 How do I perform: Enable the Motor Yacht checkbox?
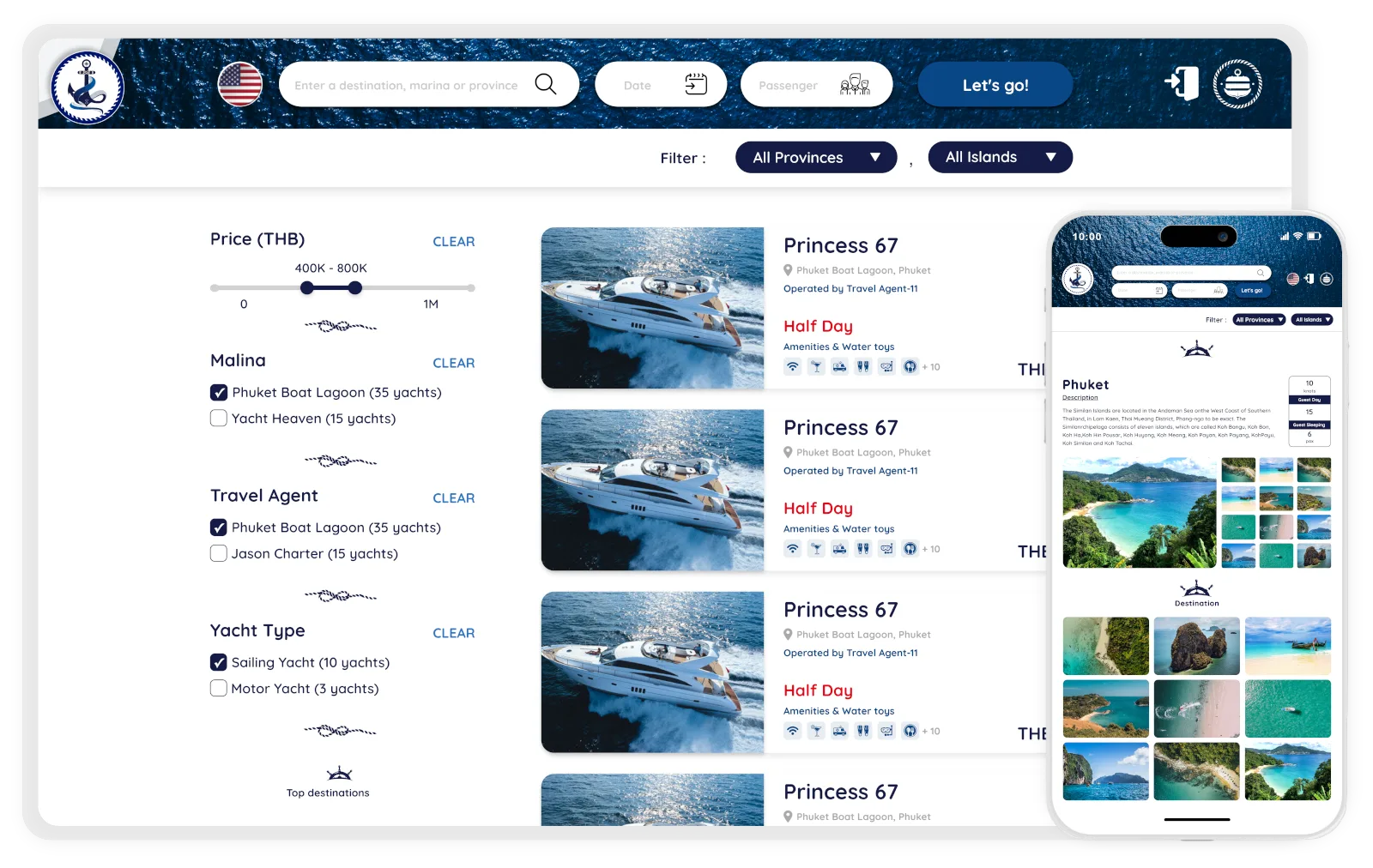(x=219, y=688)
